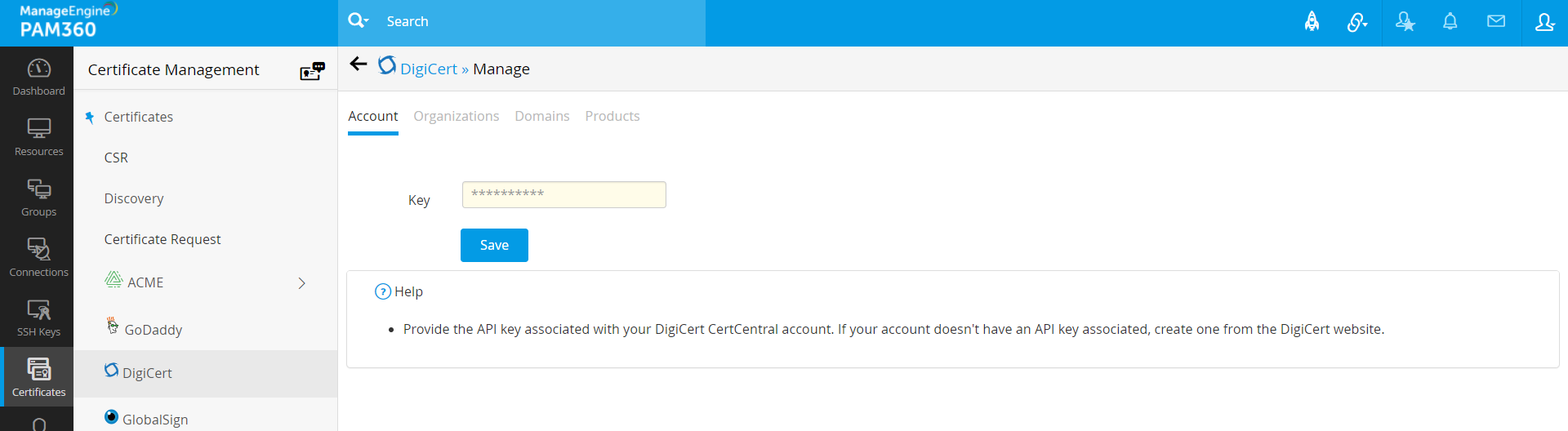Viewport: 1568px width, 431px height.
Task: Go to Resources in sidebar
Action: click(38, 137)
